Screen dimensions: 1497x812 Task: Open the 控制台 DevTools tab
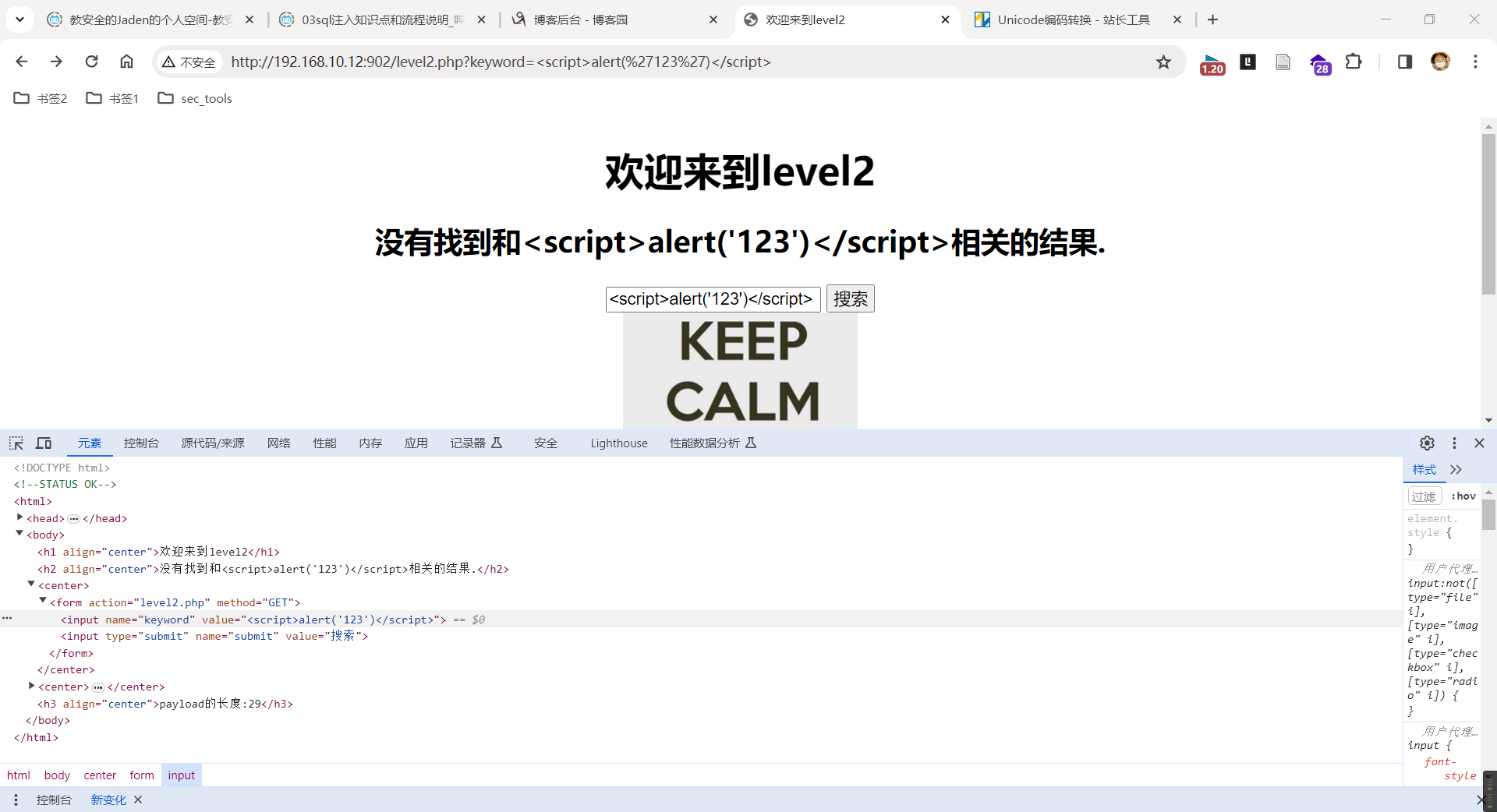coord(141,443)
